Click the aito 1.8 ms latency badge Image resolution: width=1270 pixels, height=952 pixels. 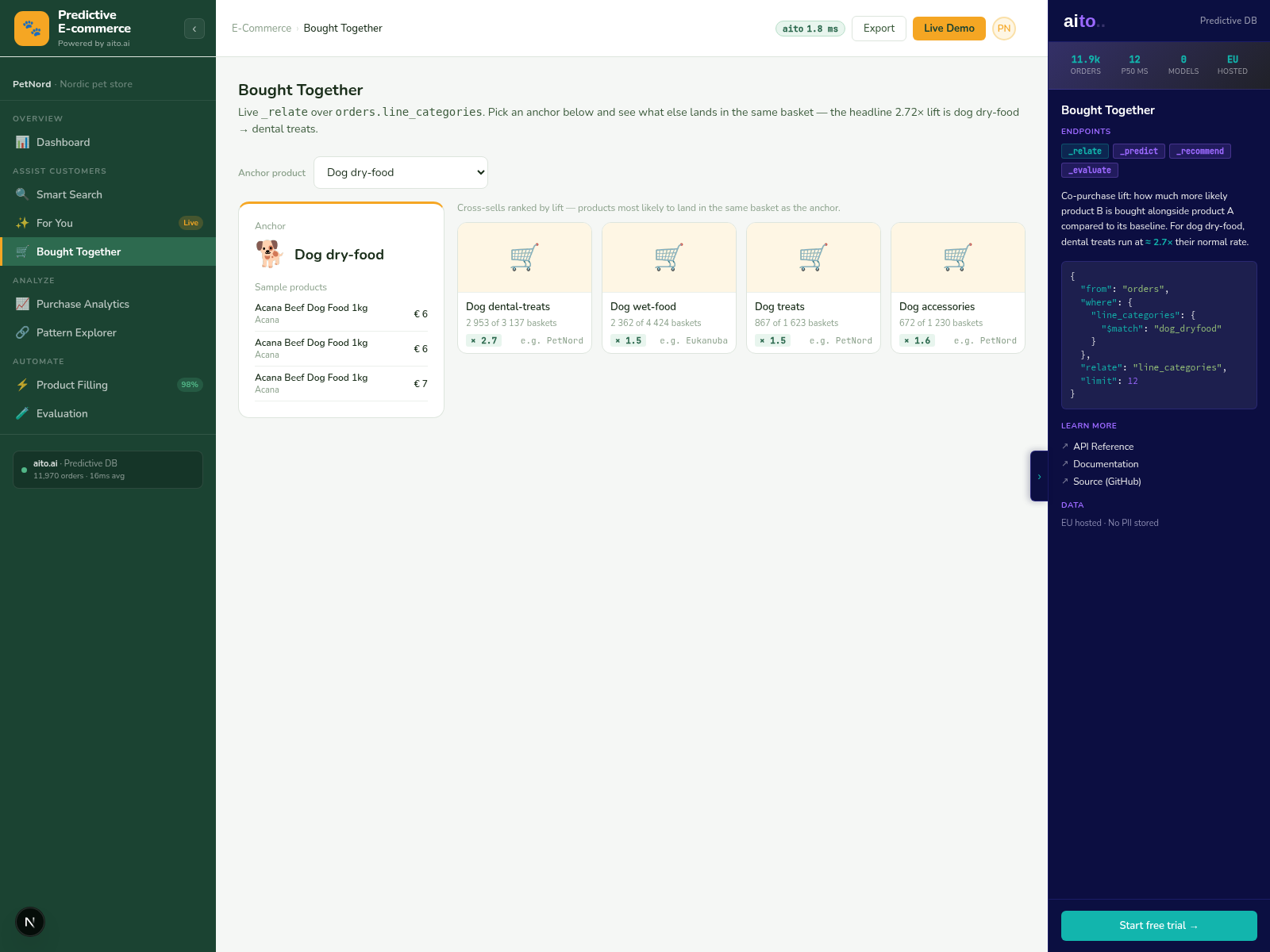810,29
